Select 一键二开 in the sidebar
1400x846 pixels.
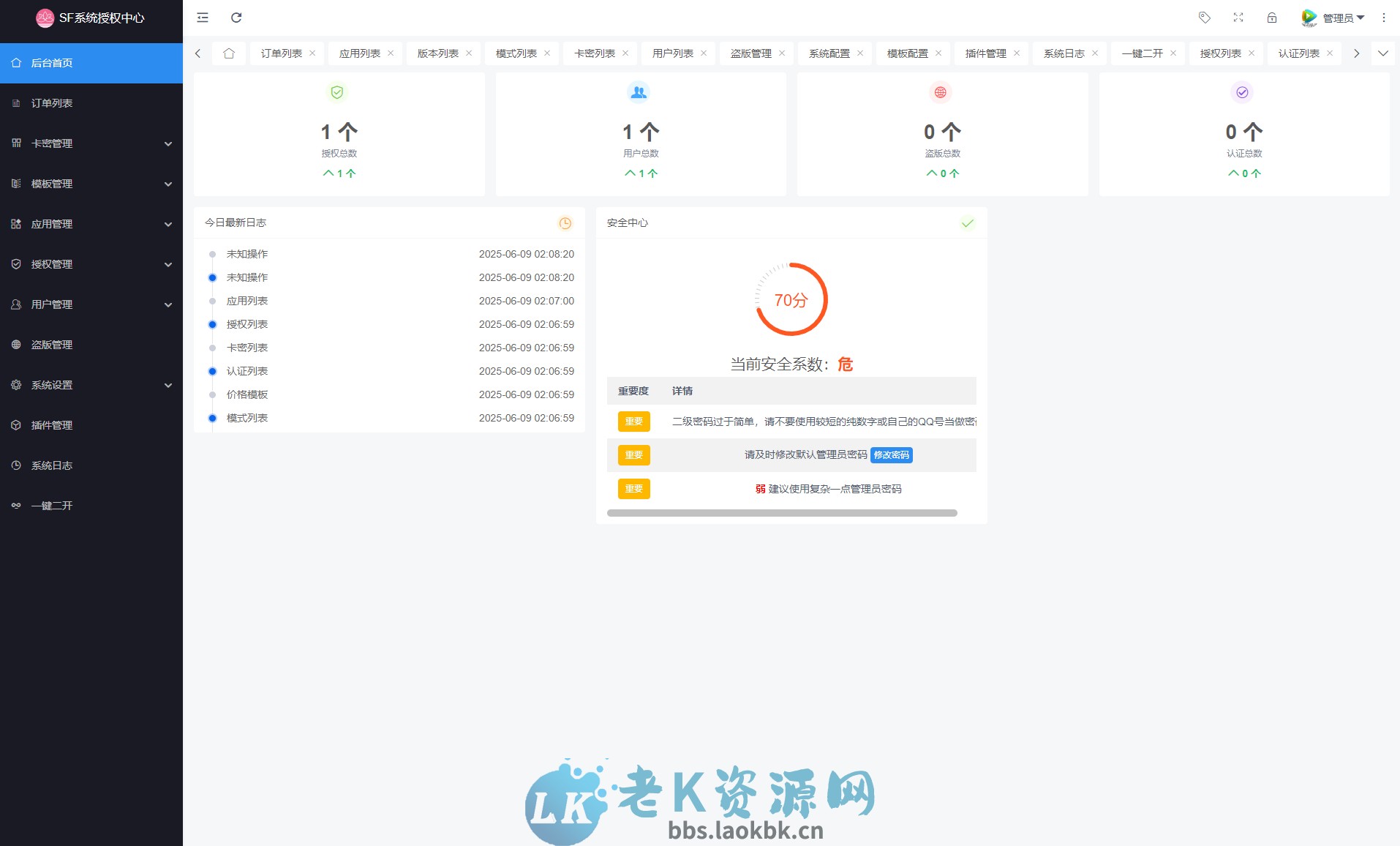(x=51, y=505)
